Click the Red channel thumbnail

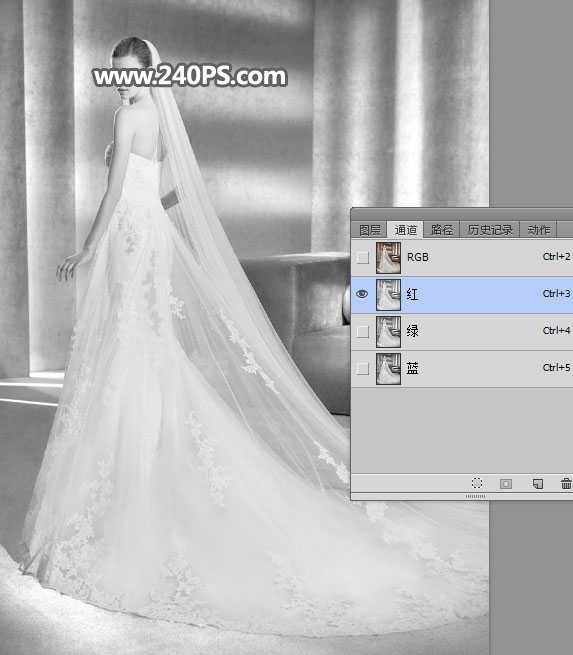388,294
